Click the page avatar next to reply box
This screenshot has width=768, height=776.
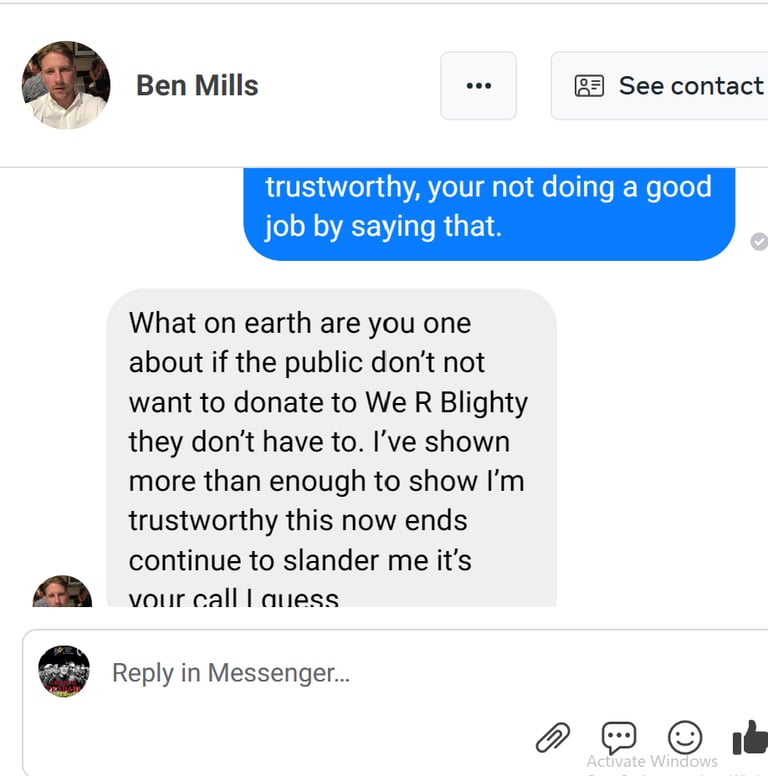tap(64, 671)
